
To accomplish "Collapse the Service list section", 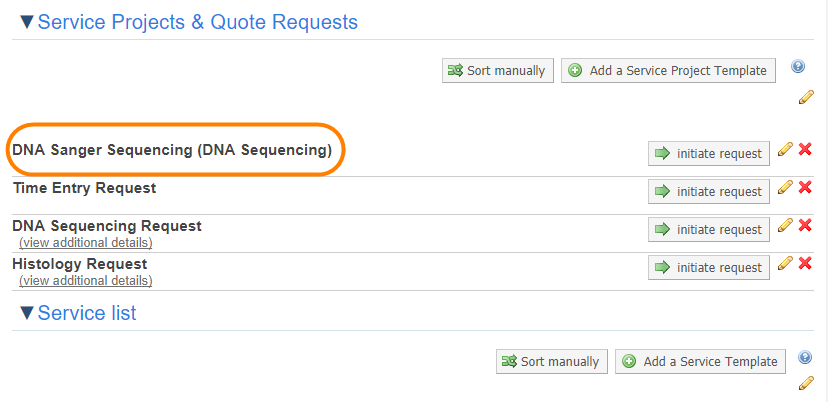I will click(x=26, y=313).
